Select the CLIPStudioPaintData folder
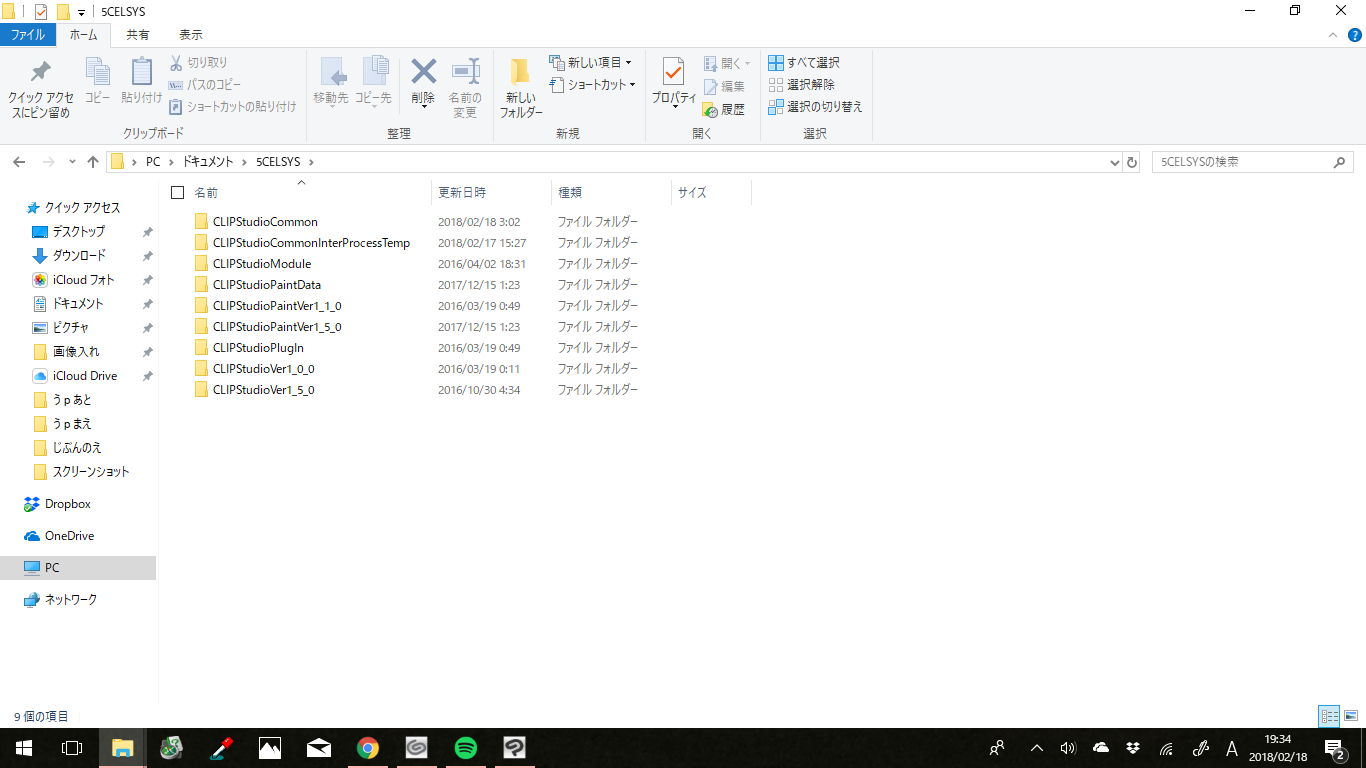1366x768 pixels. coord(266,285)
